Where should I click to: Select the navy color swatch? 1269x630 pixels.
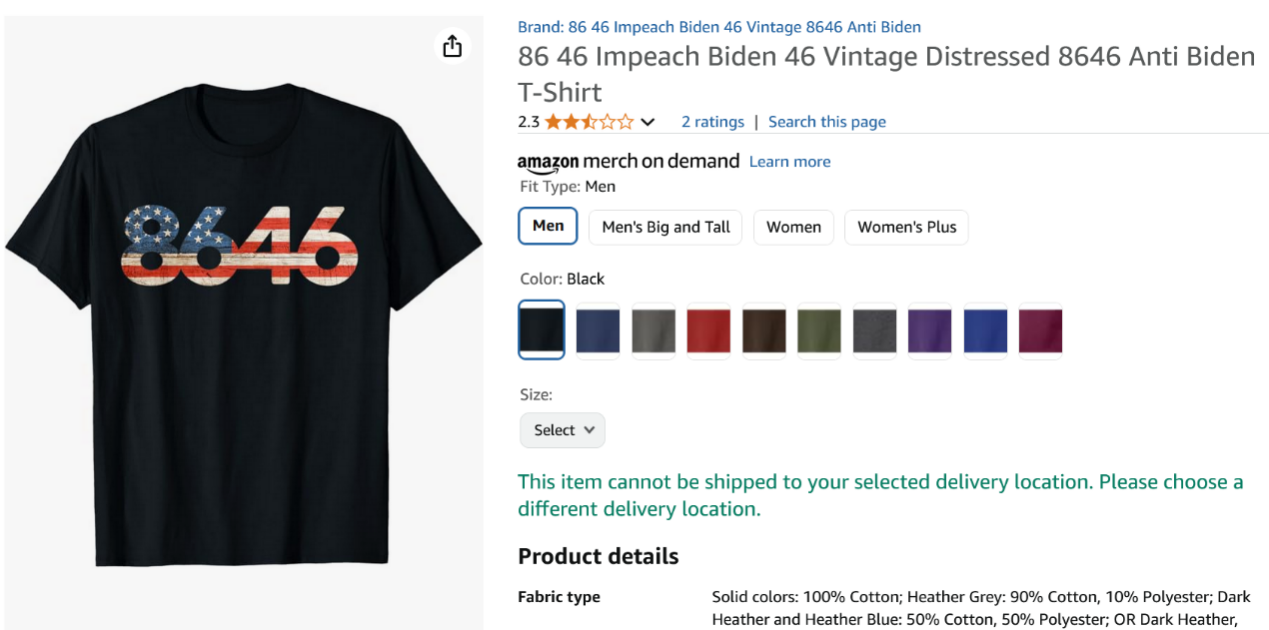pos(598,331)
